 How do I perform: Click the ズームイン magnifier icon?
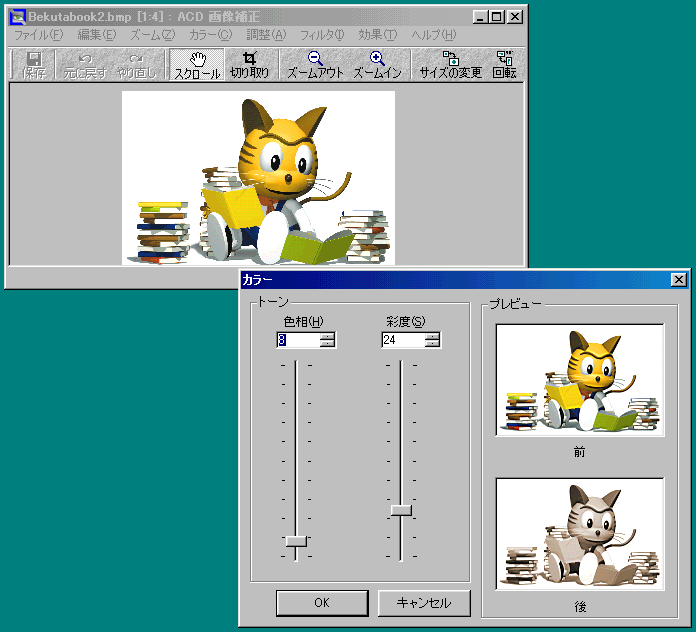[377, 65]
